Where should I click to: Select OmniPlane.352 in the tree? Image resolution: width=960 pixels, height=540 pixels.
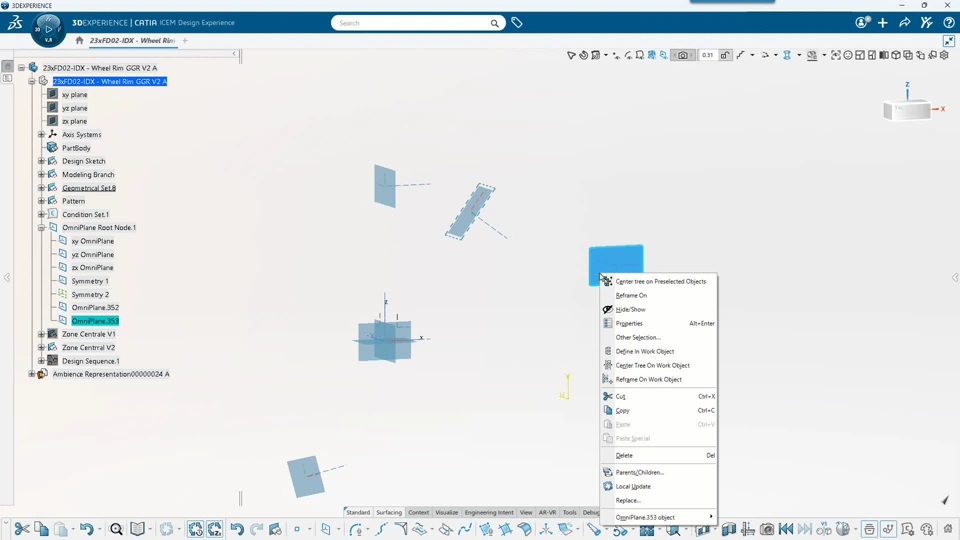(95, 307)
